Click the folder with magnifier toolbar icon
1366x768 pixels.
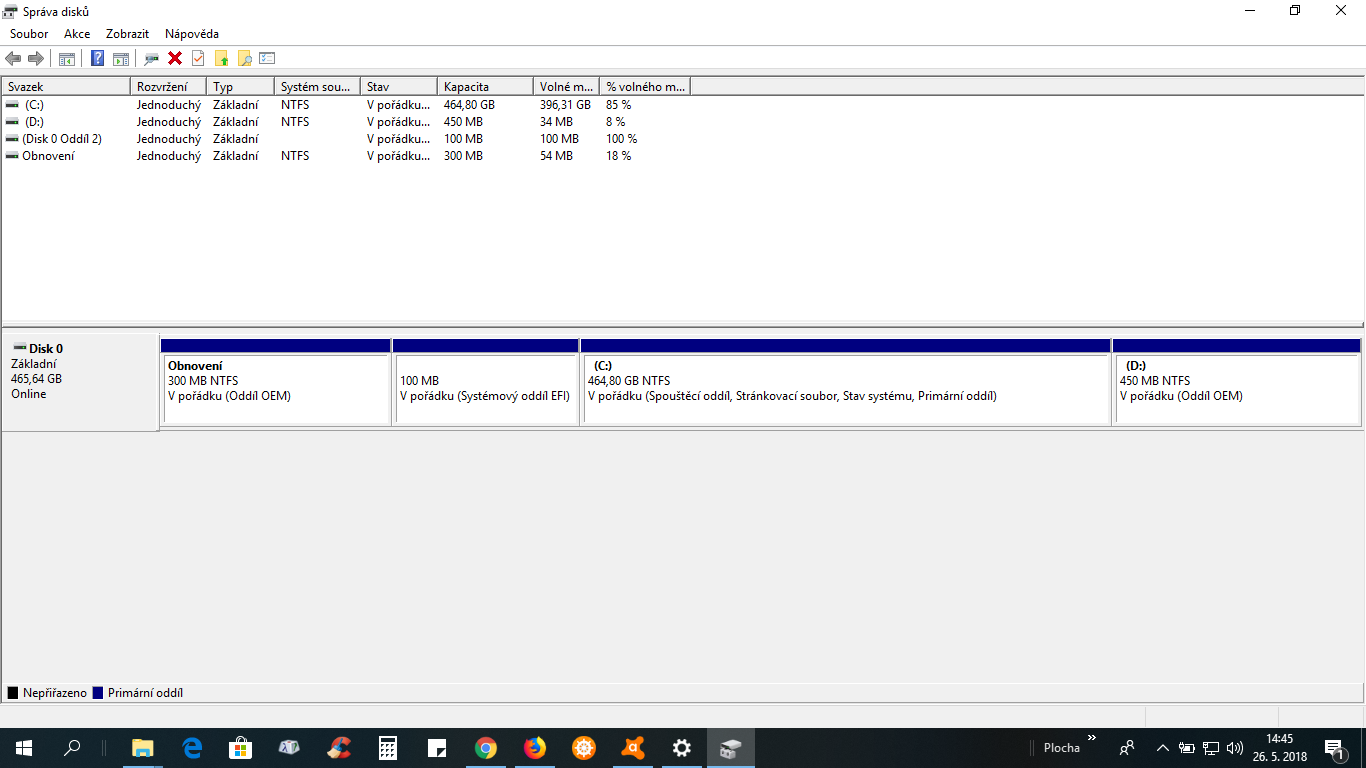pyautogui.click(x=244, y=58)
